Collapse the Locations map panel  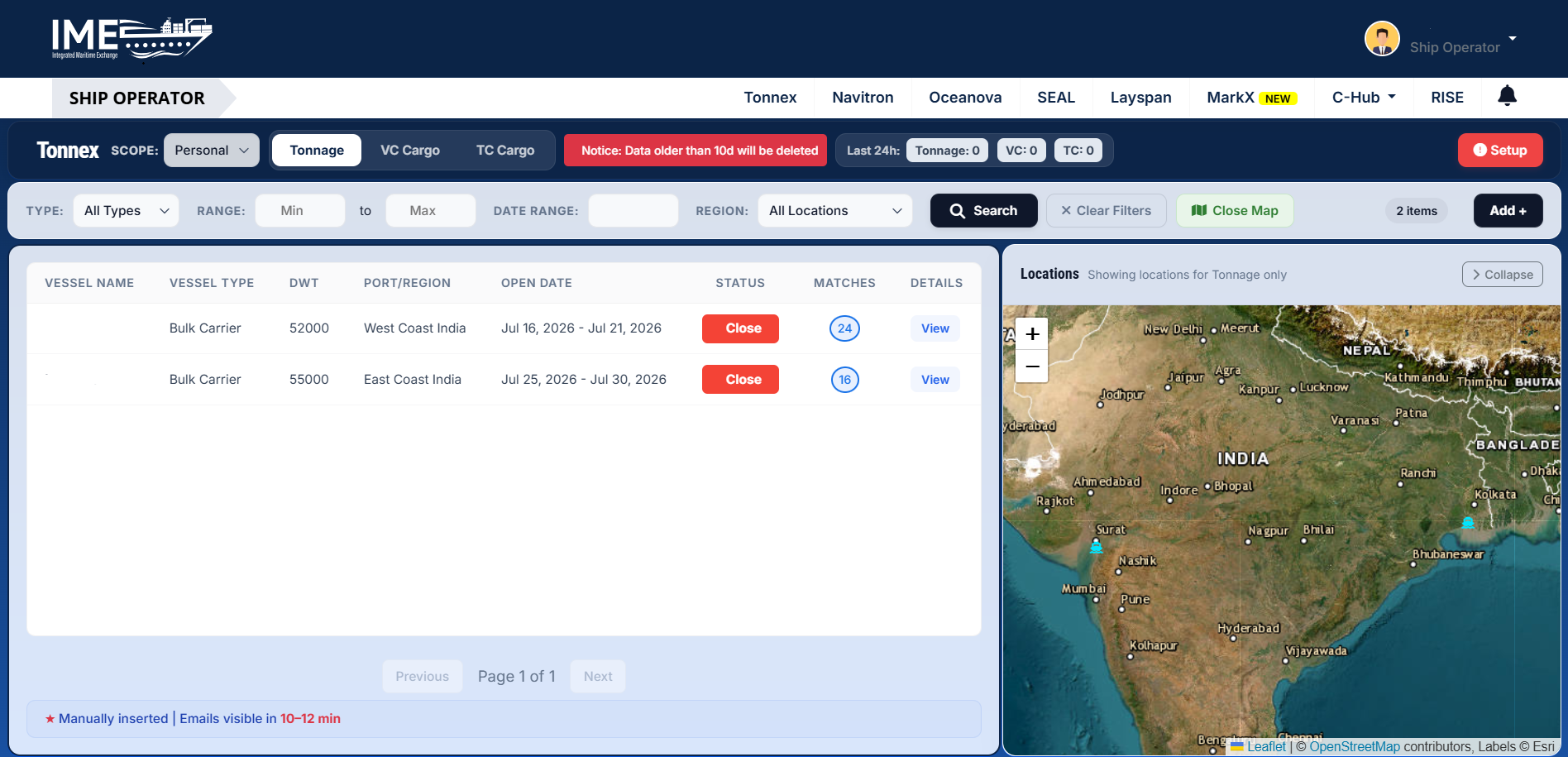click(x=1502, y=275)
